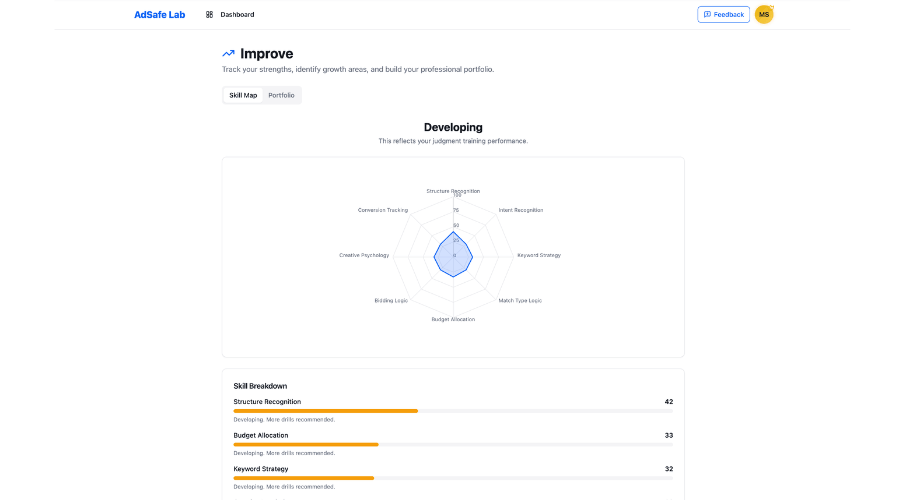Click the Creative Psychology radar label
The height and width of the screenshot is (500, 900).
364,255
